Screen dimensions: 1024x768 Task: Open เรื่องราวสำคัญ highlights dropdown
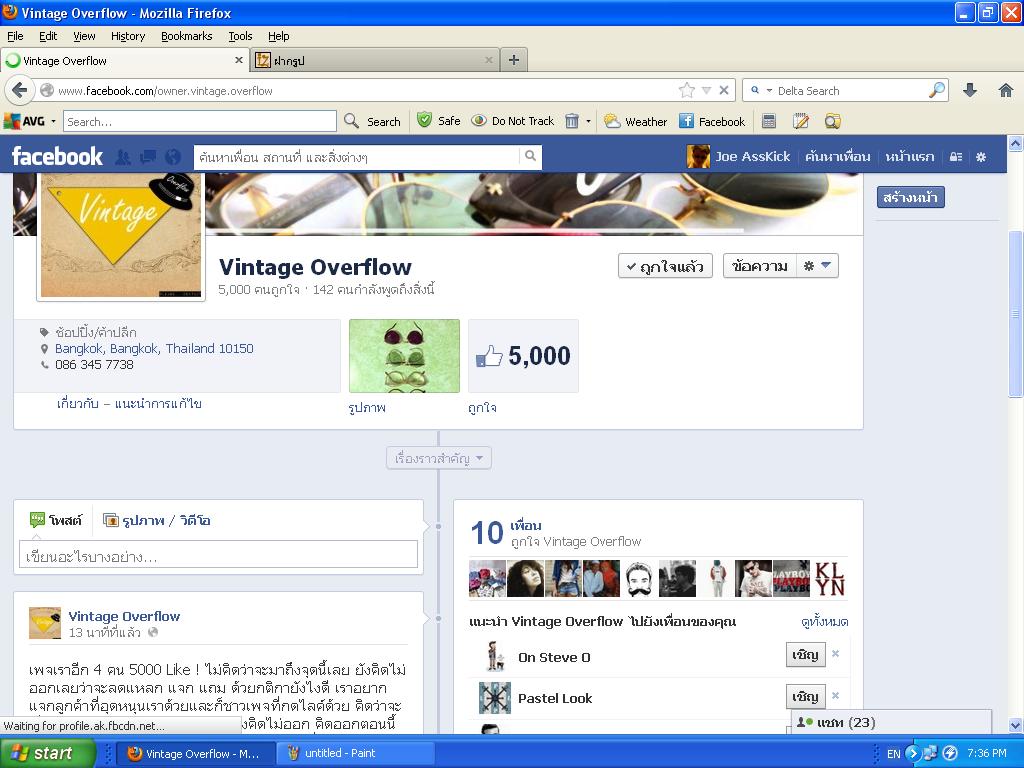point(438,458)
